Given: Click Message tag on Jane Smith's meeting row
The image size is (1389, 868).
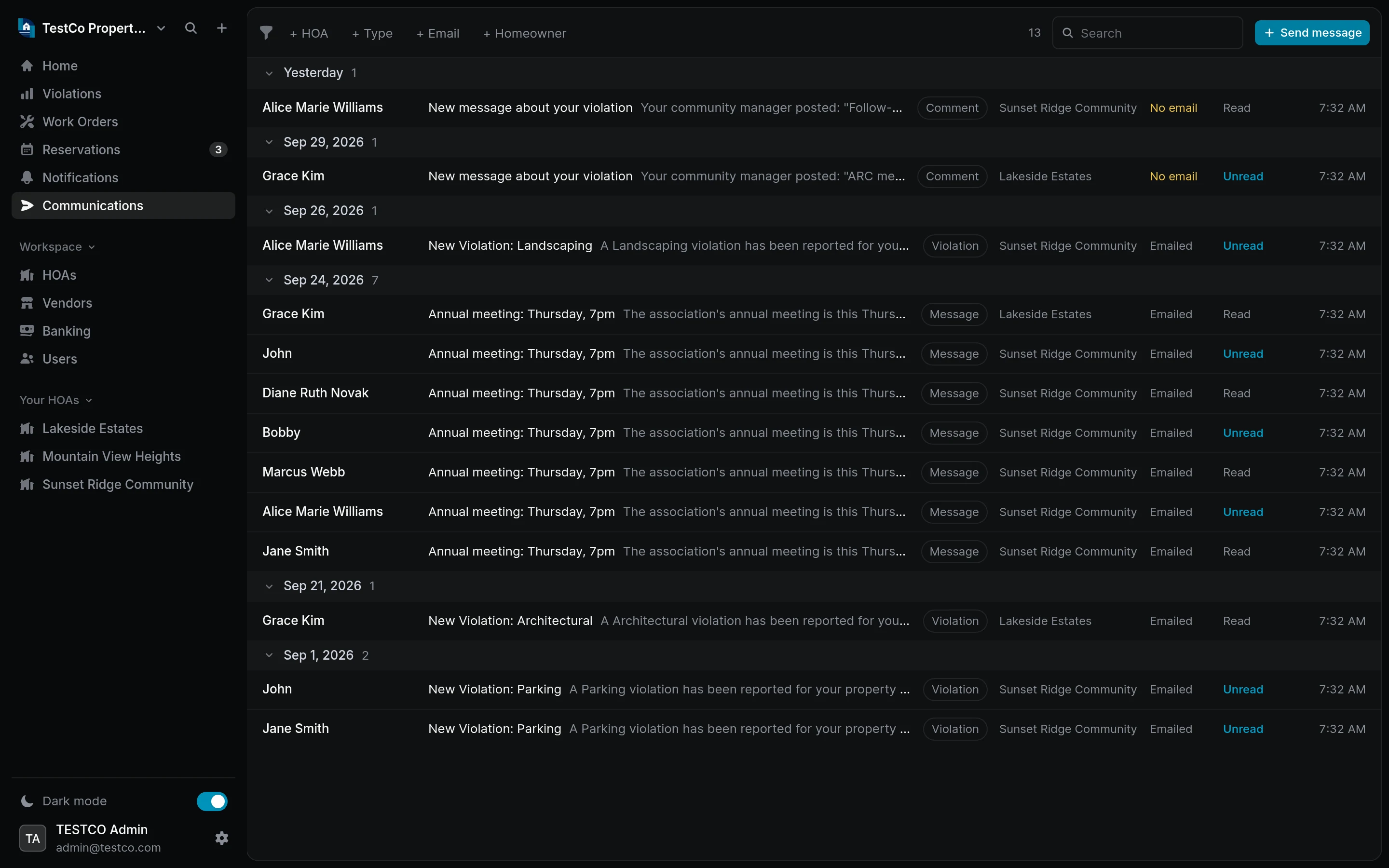Looking at the screenshot, I should click(x=954, y=552).
